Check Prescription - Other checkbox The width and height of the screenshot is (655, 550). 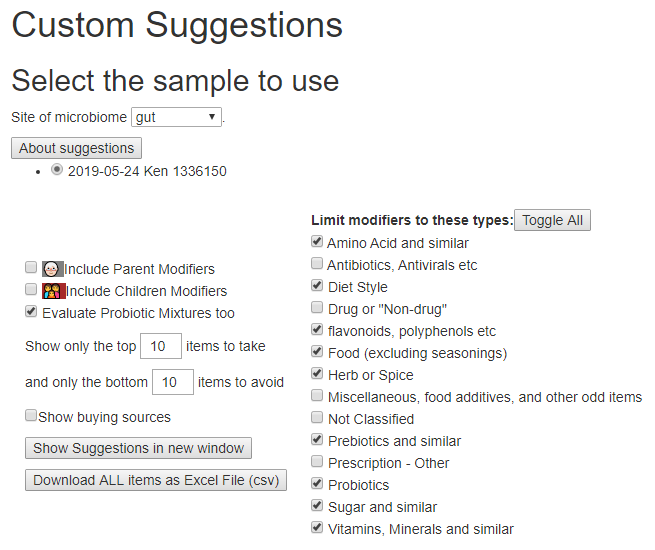[317, 462]
